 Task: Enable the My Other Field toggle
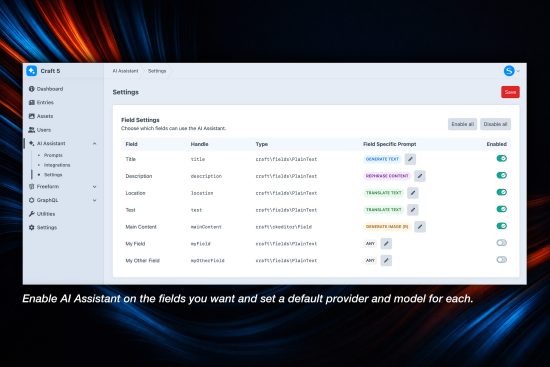coord(502,259)
